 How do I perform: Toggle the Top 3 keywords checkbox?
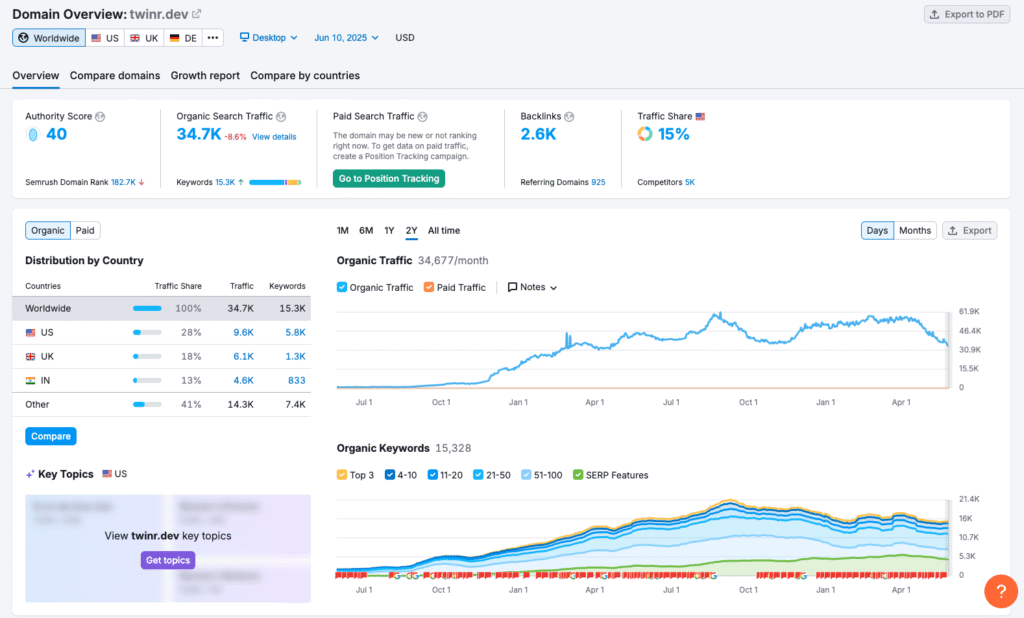click(342, 474)
